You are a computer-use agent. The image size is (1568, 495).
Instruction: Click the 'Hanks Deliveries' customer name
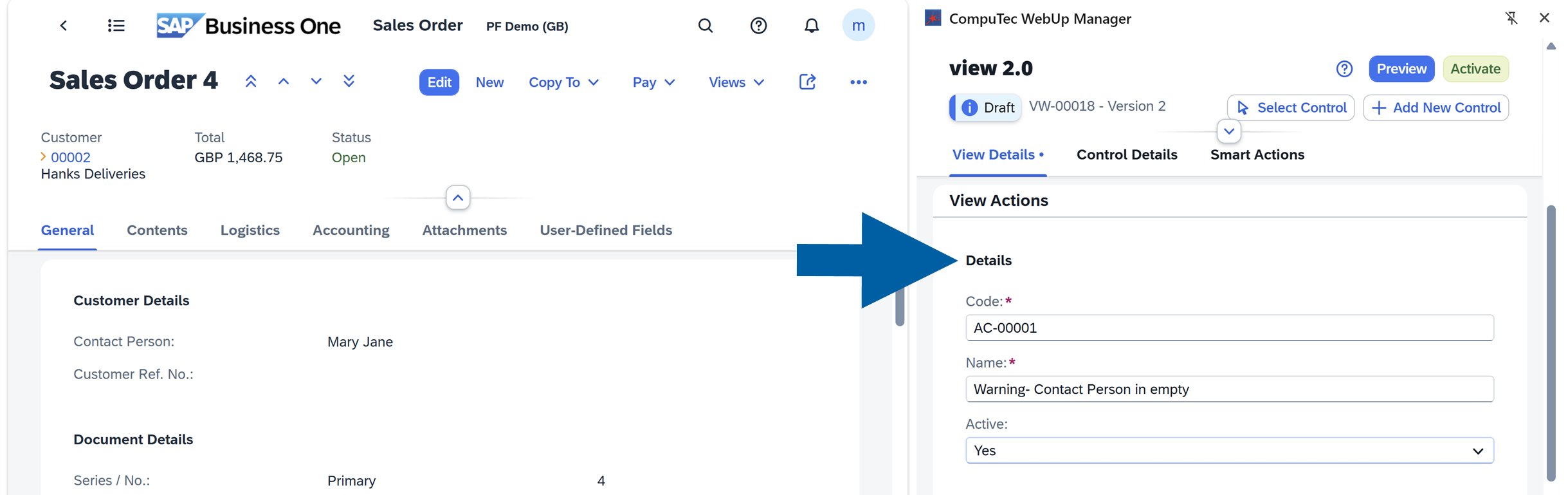[x=93, y=174]
